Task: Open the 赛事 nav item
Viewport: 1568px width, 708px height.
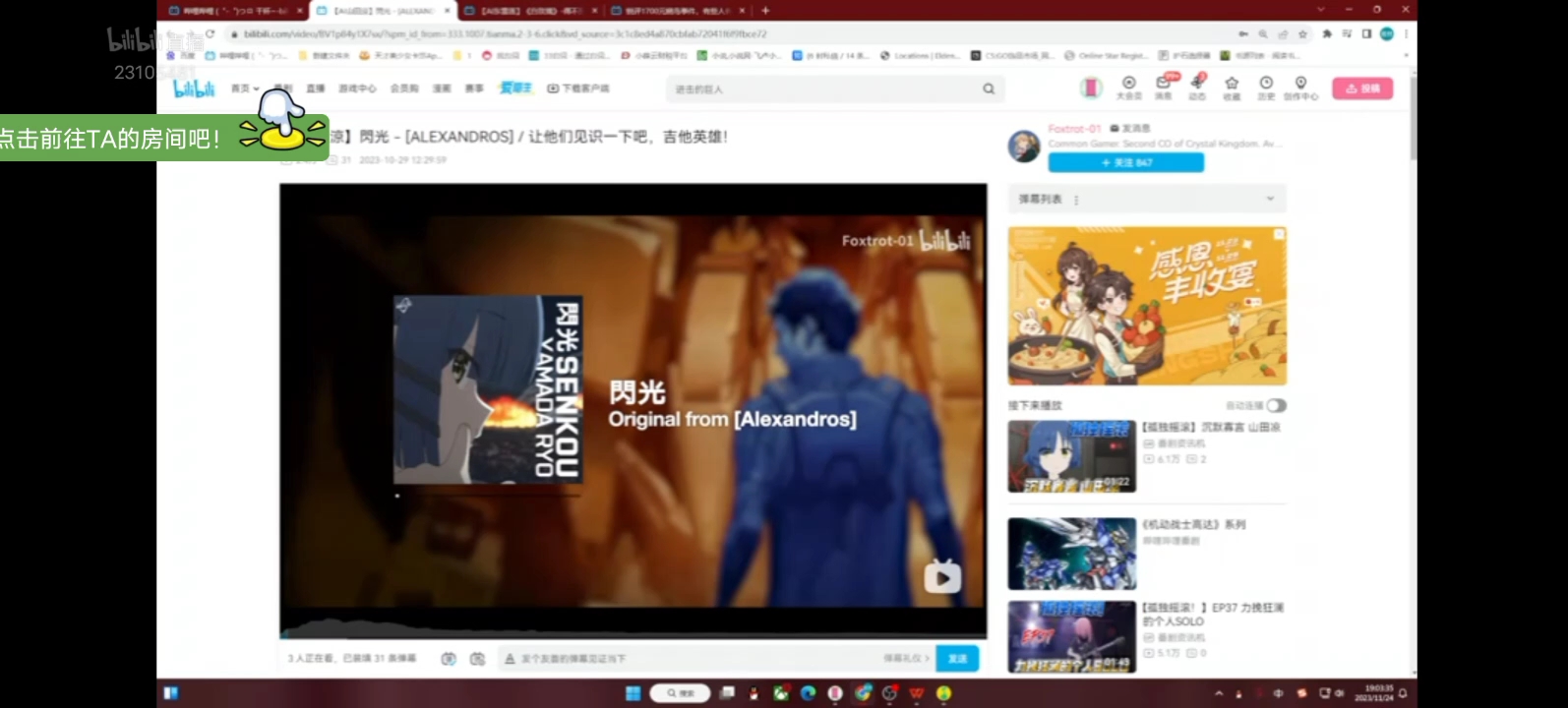Action: click(x=474, y=88)
